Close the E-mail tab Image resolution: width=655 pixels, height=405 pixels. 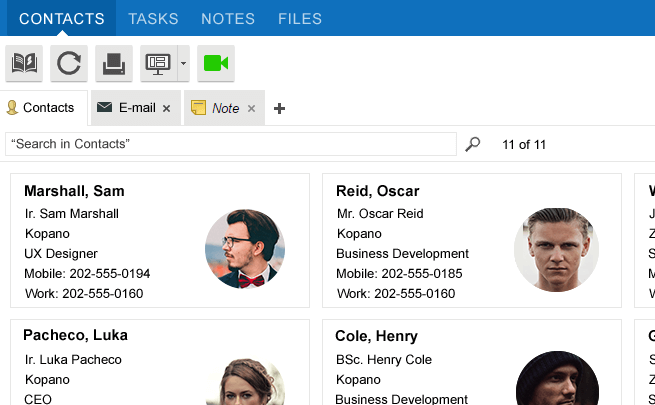(x=167, y=109)
